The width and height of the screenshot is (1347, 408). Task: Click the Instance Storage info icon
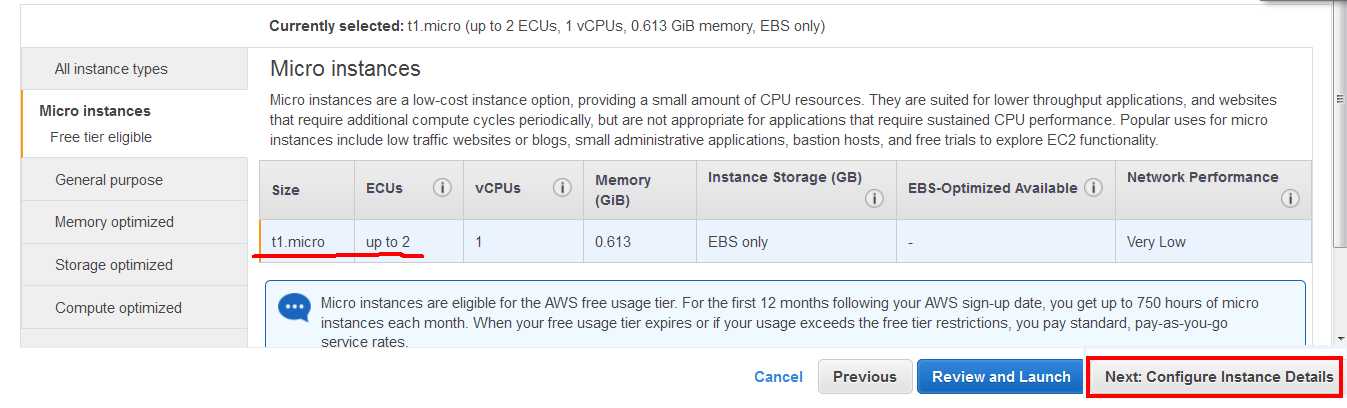click(875, 199)
